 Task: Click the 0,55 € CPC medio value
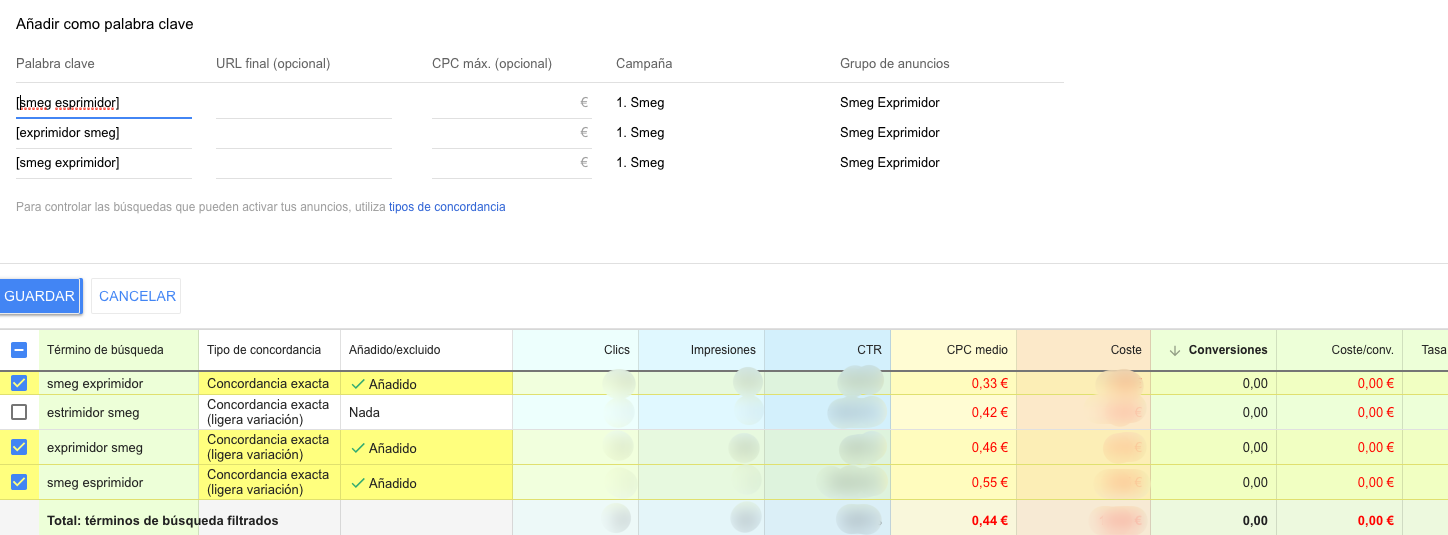click(x=989, y=482)
